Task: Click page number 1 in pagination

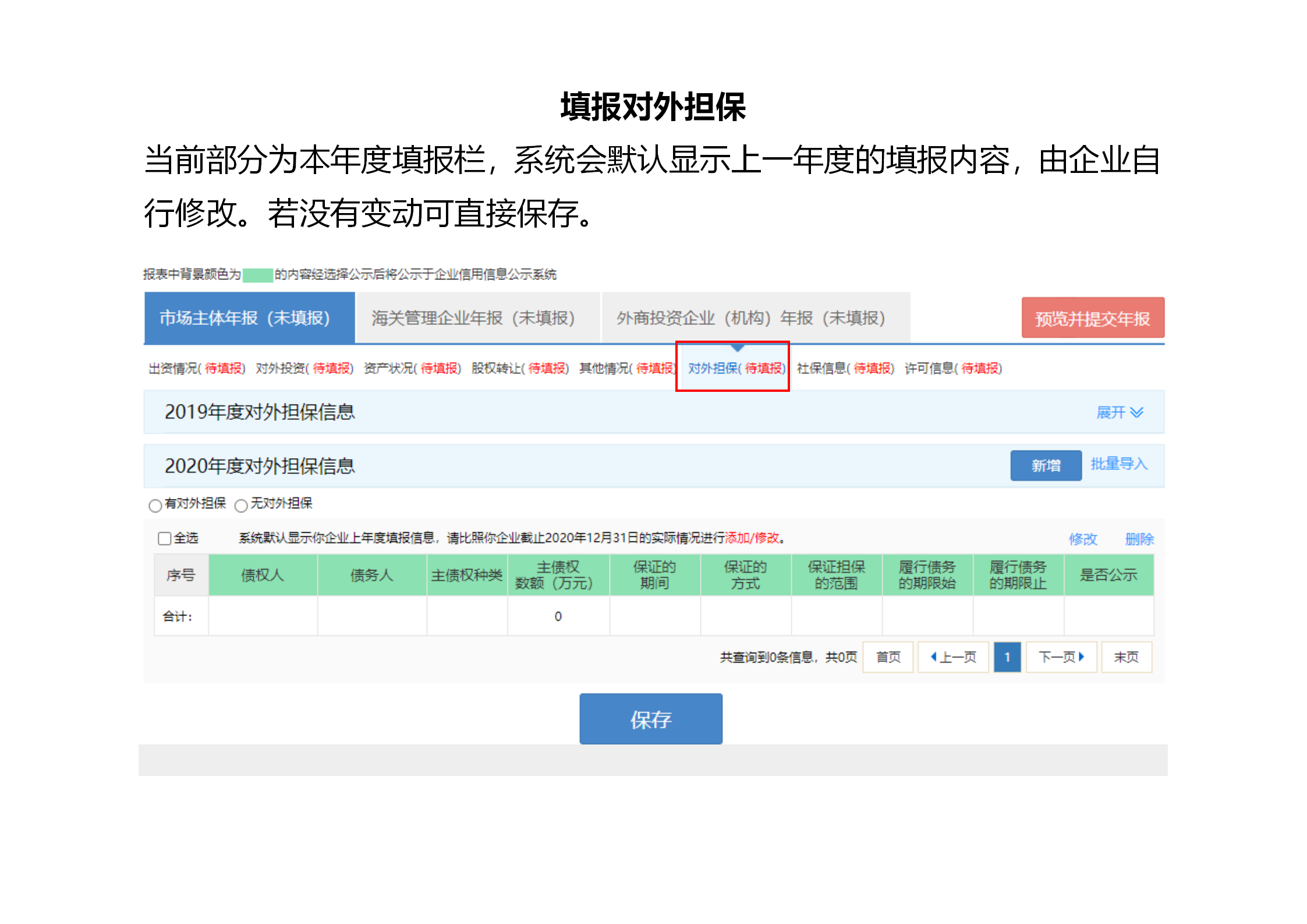Action: (1007, 657)
